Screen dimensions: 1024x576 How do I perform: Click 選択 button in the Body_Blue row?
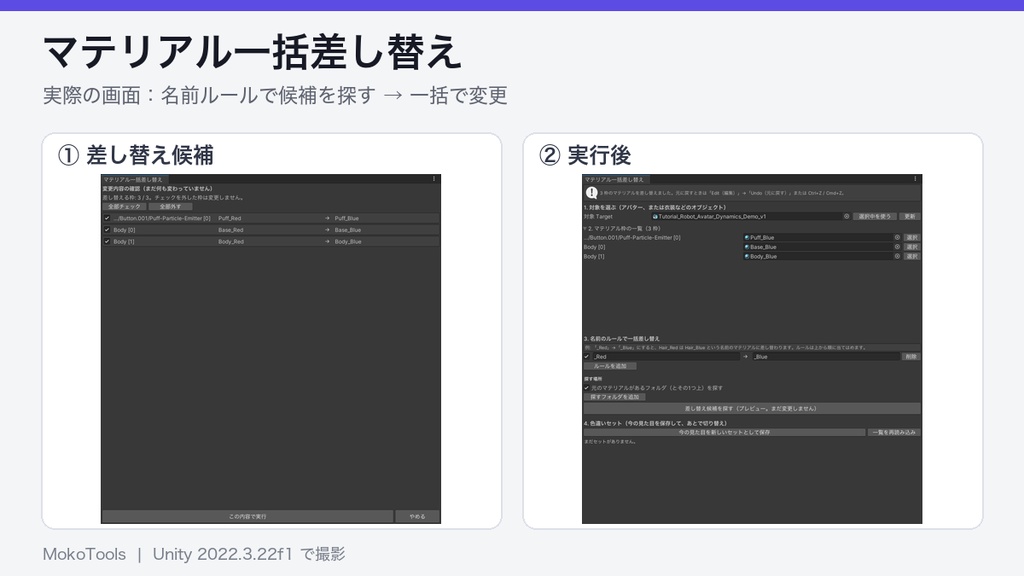click(x=912, y=257)
